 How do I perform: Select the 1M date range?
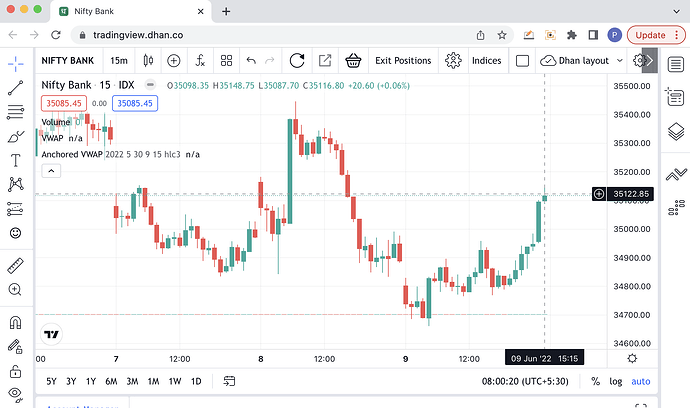tap(154, 382)
